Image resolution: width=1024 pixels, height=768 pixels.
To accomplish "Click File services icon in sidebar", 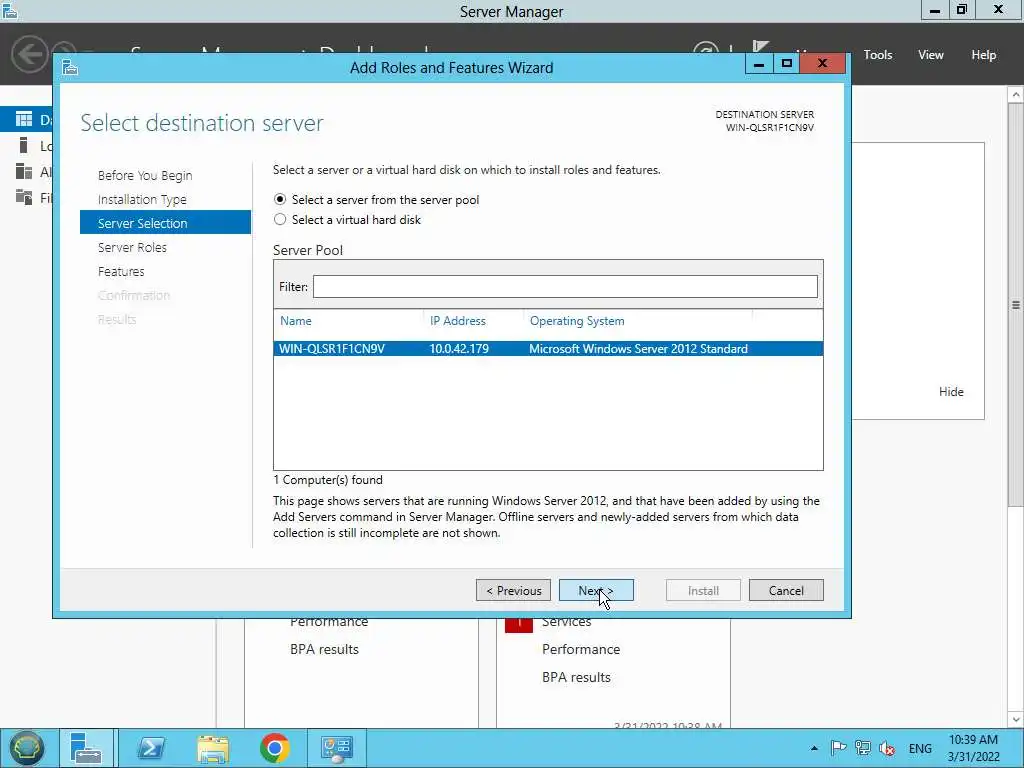I will (x=24, y=197).
